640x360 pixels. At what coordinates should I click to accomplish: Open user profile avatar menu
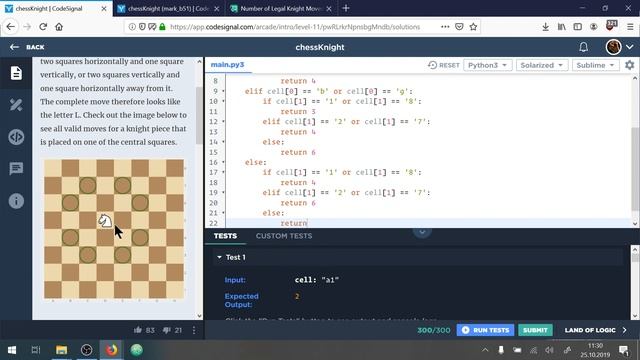619,47
